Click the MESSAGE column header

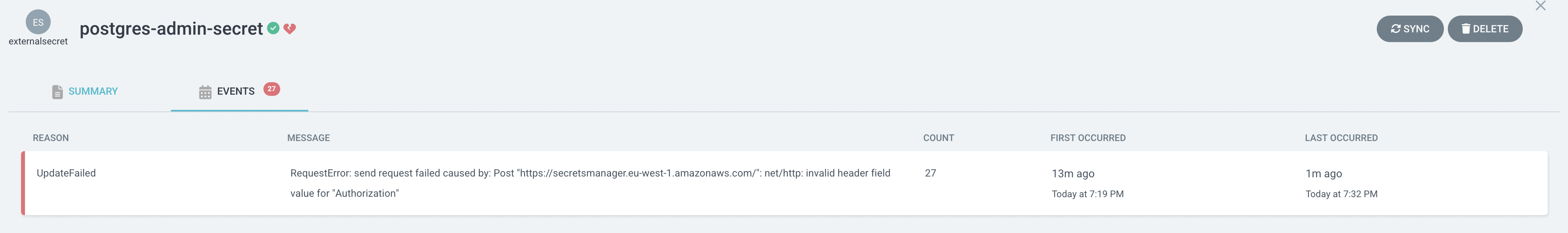[309, 138]
